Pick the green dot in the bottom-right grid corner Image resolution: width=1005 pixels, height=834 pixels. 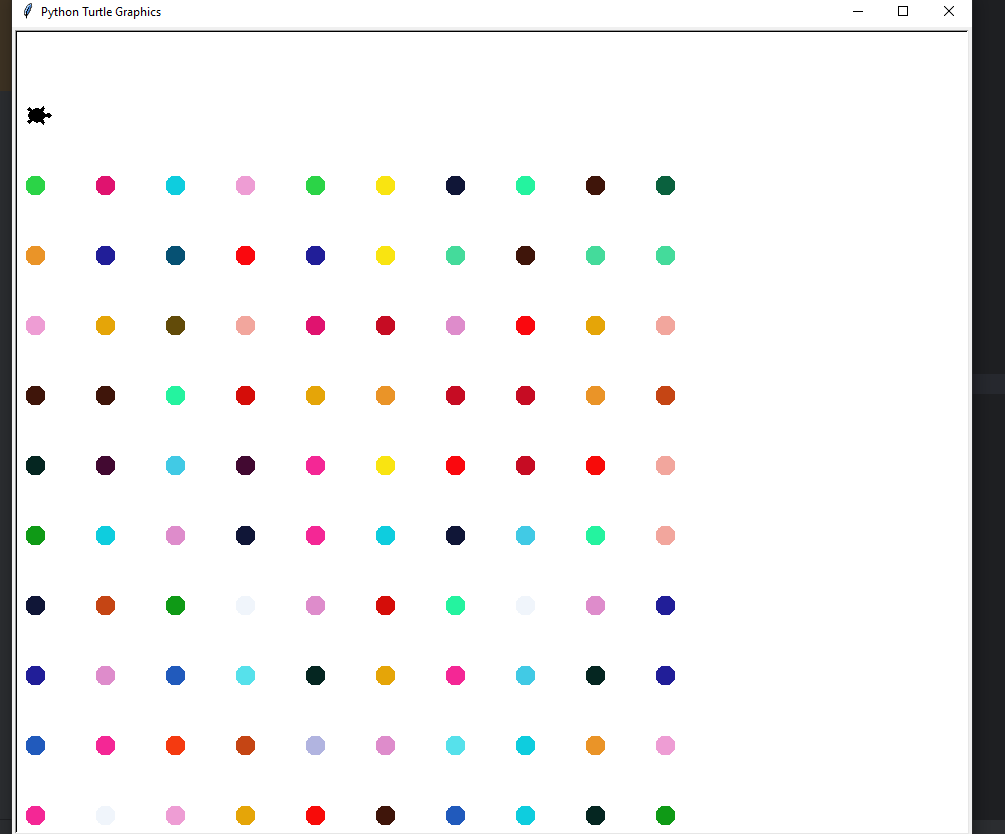tap(665, 815)
